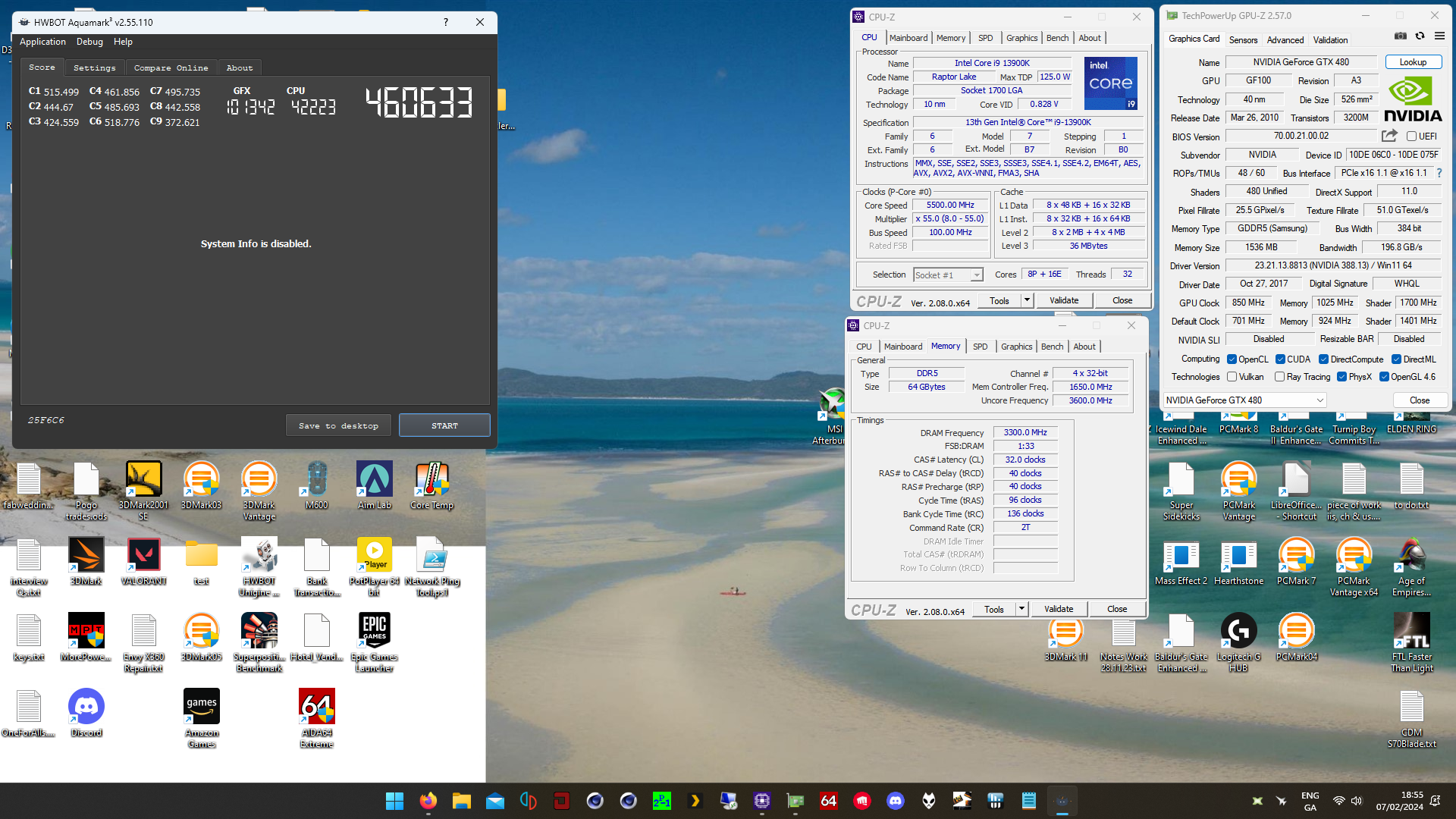Open Age of Empires desktop icon

tap(1412, 566)
